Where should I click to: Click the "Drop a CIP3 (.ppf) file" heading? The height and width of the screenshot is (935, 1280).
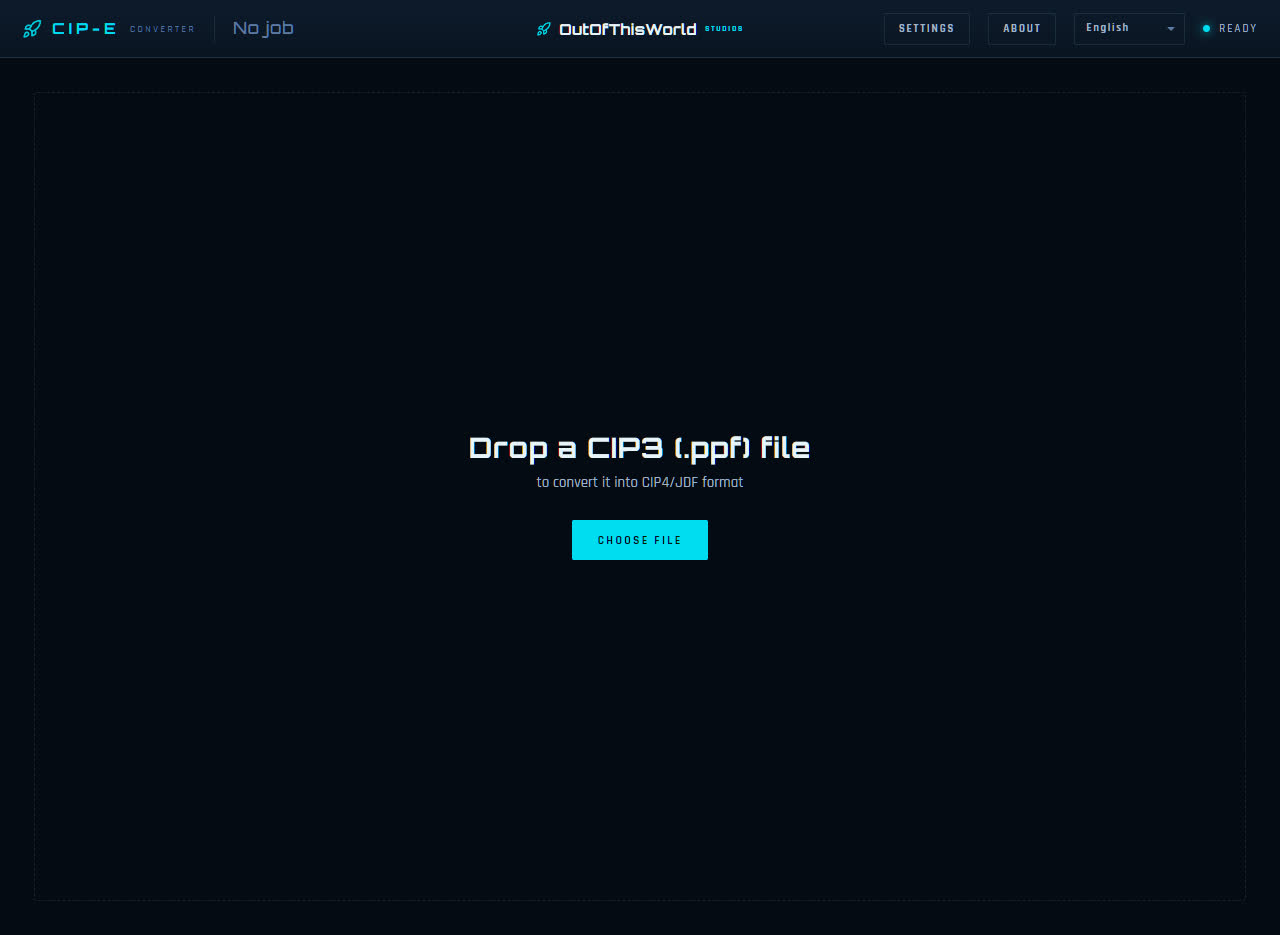pyautogui.click(x=640, y=448)
